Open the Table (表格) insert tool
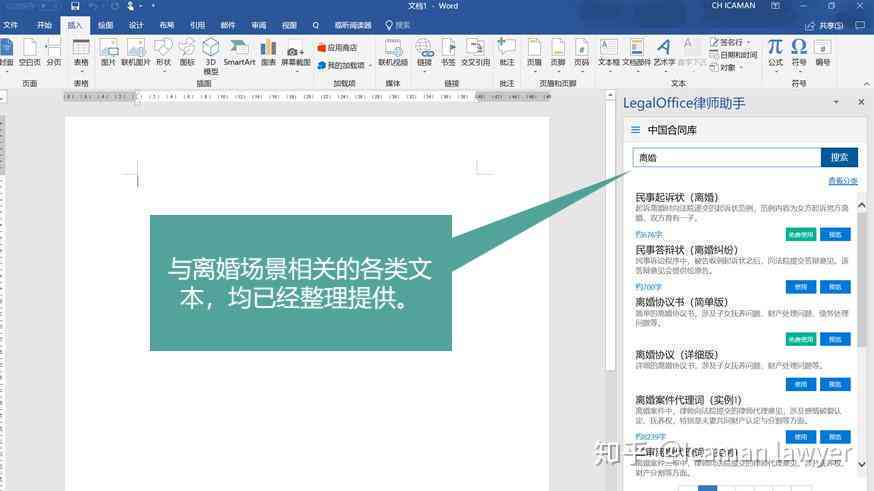The height and width of the screenshot is (491, 874). pyautogui.click(x=81, y=55)
